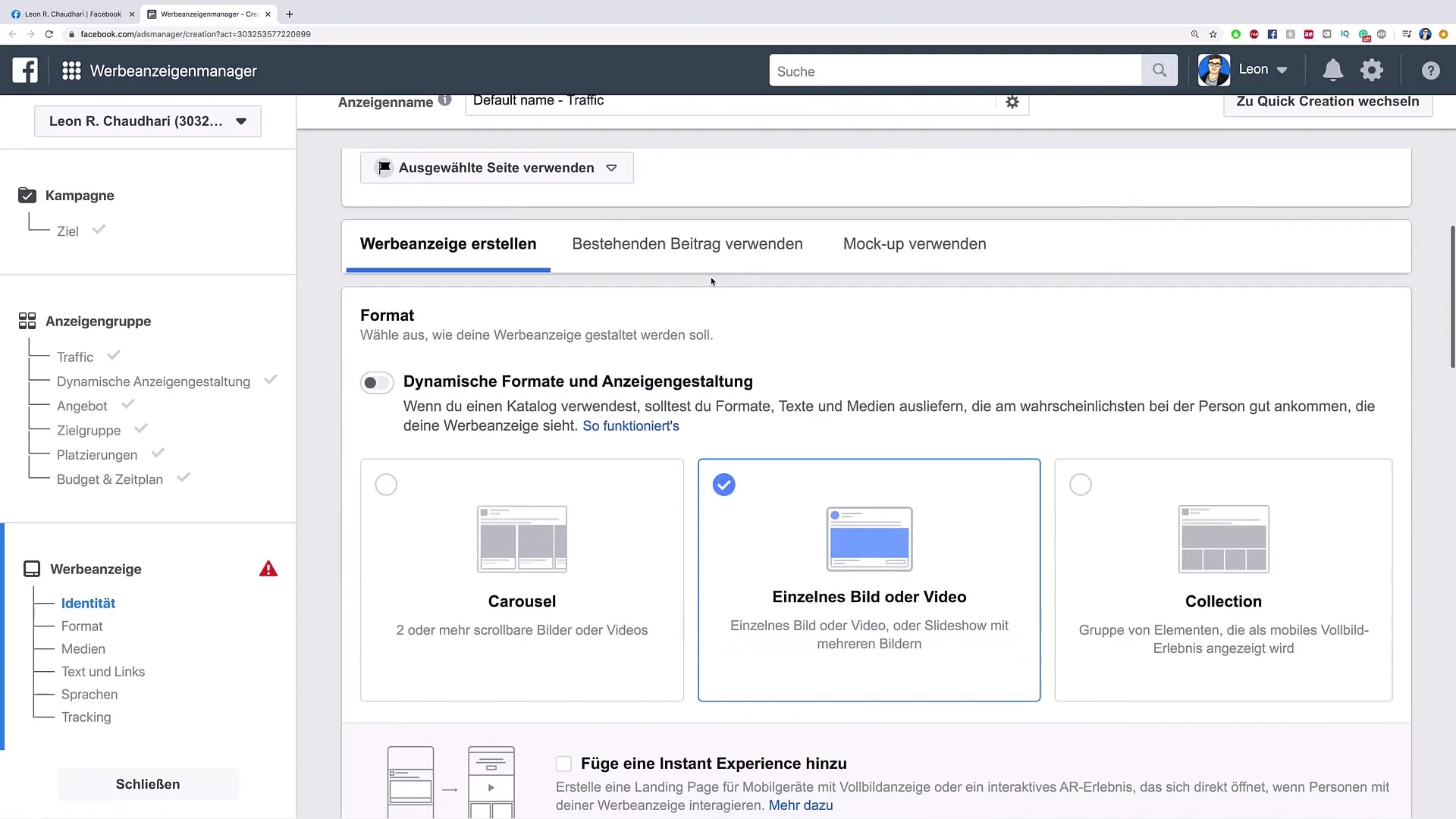The height and width of the screenshot is (819, 1456).
Task: Open a new browser tab
Action: [289, 14]
